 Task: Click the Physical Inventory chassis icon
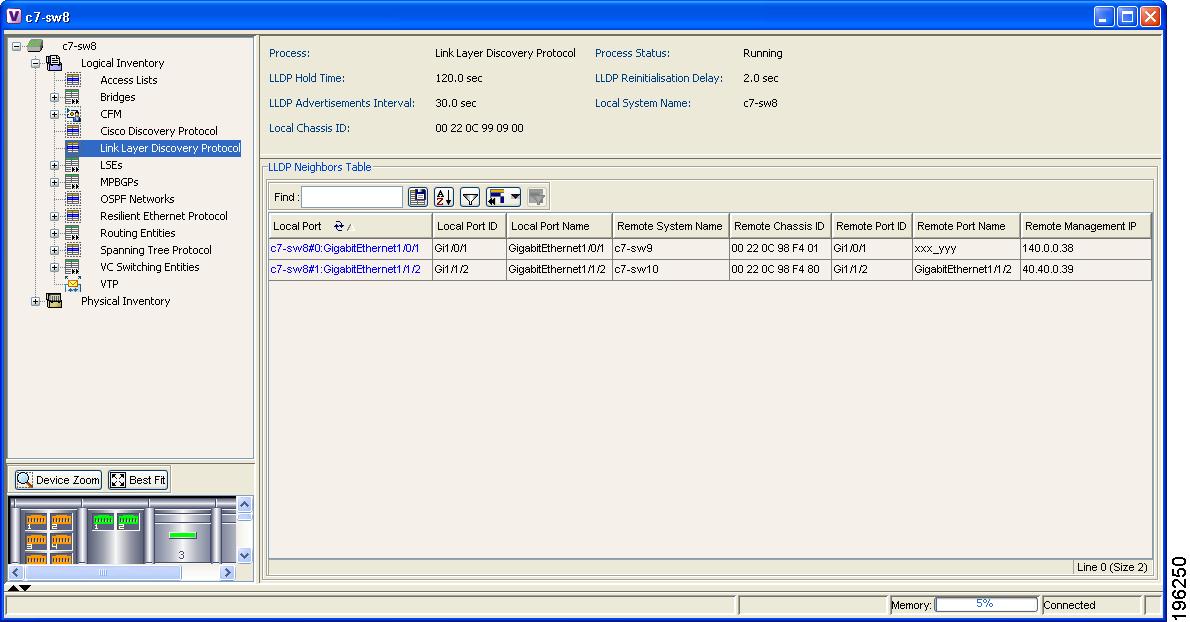54,301
